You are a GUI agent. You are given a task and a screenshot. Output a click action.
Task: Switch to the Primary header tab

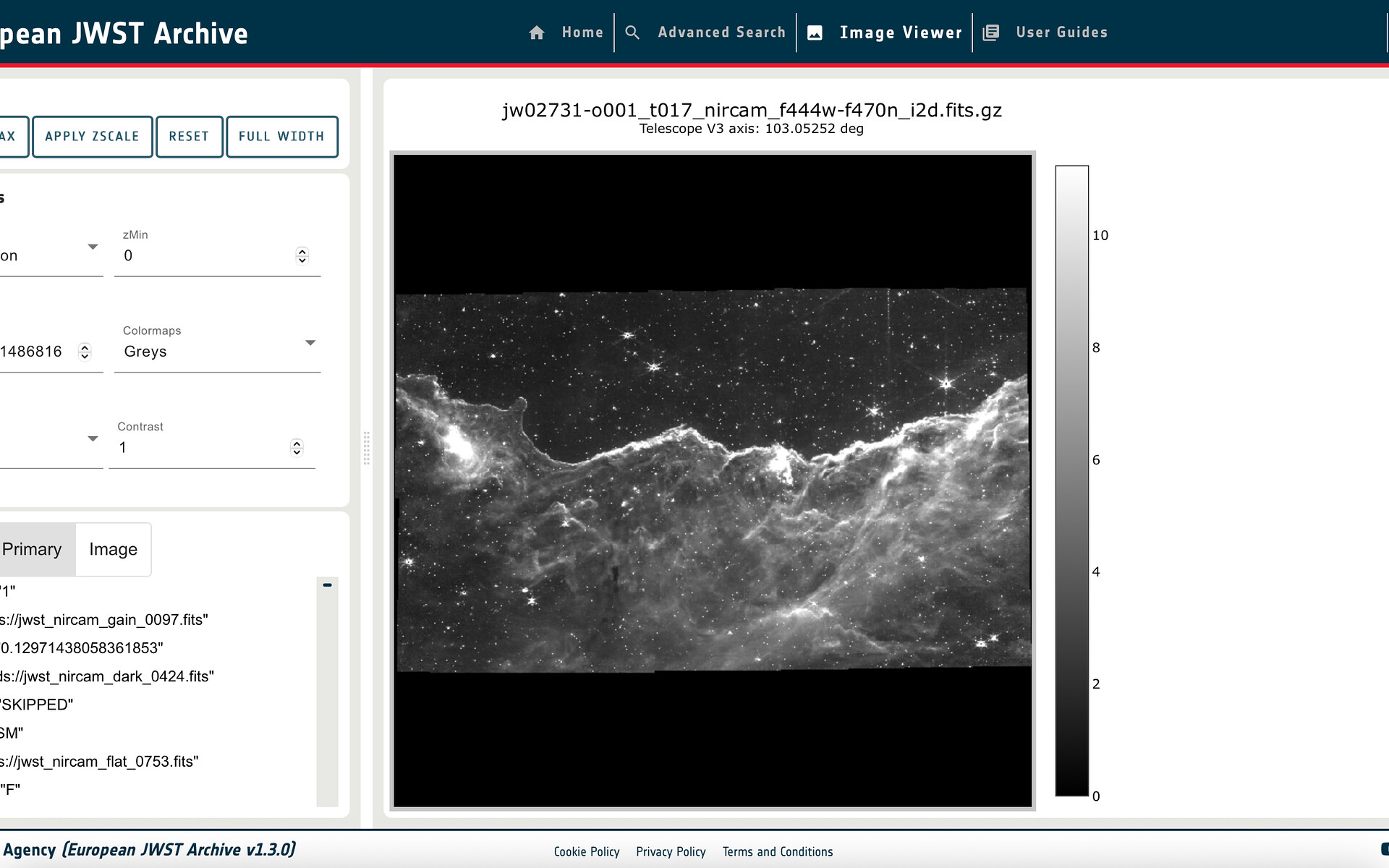[32, 550]
